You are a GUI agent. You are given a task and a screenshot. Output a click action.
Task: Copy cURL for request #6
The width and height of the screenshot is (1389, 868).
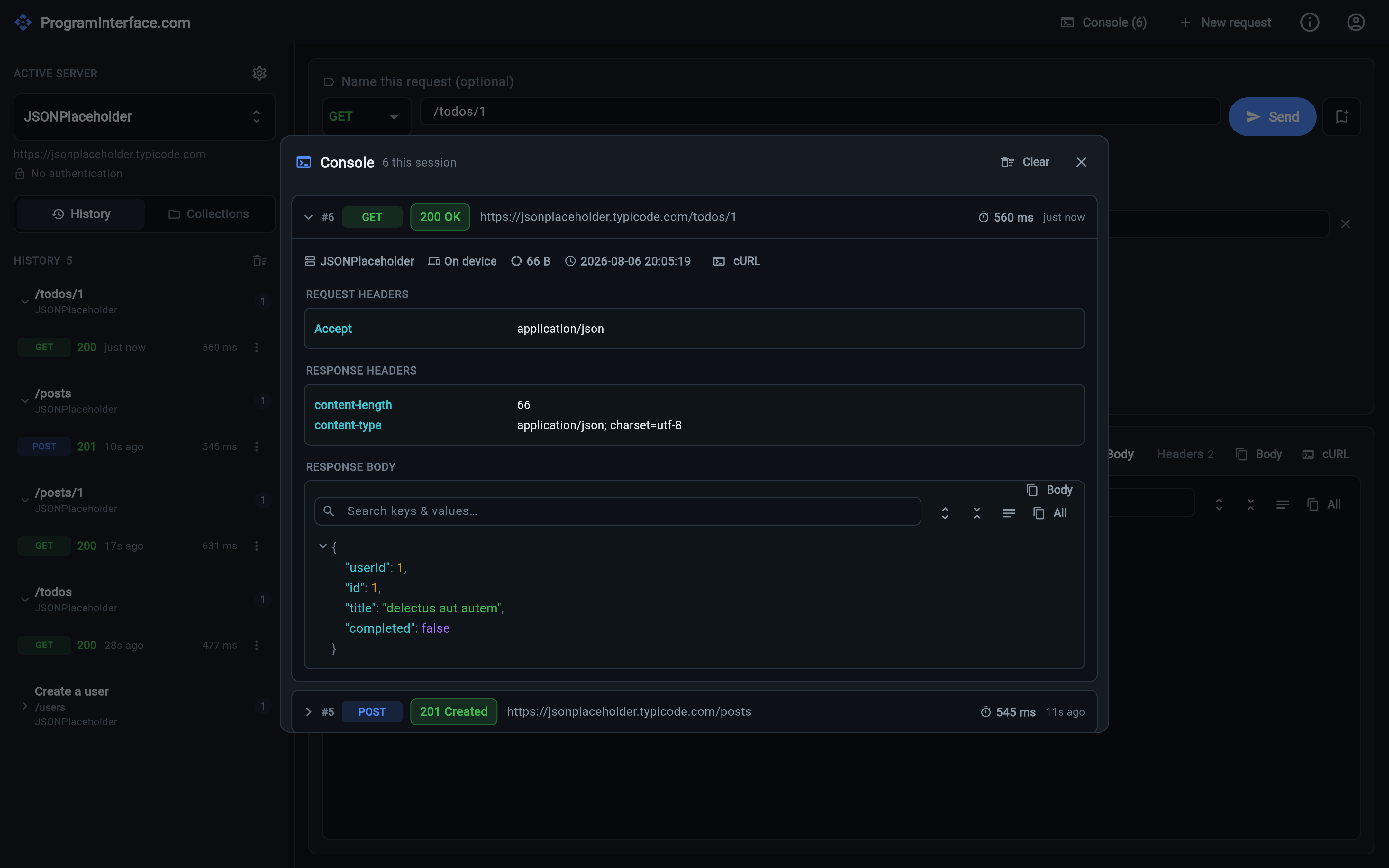736,261
